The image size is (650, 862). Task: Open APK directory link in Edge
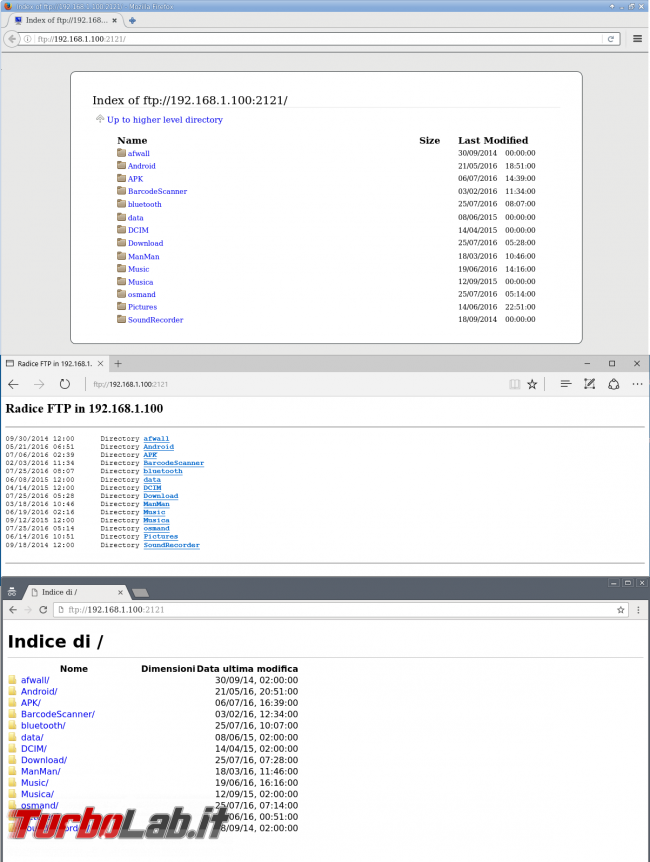pos(150,455)
